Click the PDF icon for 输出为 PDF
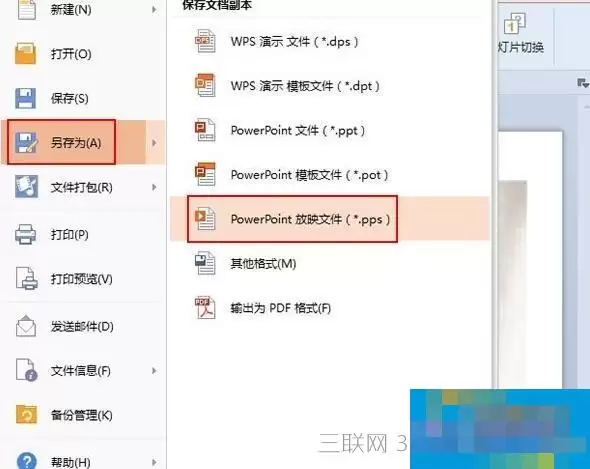Screen dimensions: 590x469 205,308
